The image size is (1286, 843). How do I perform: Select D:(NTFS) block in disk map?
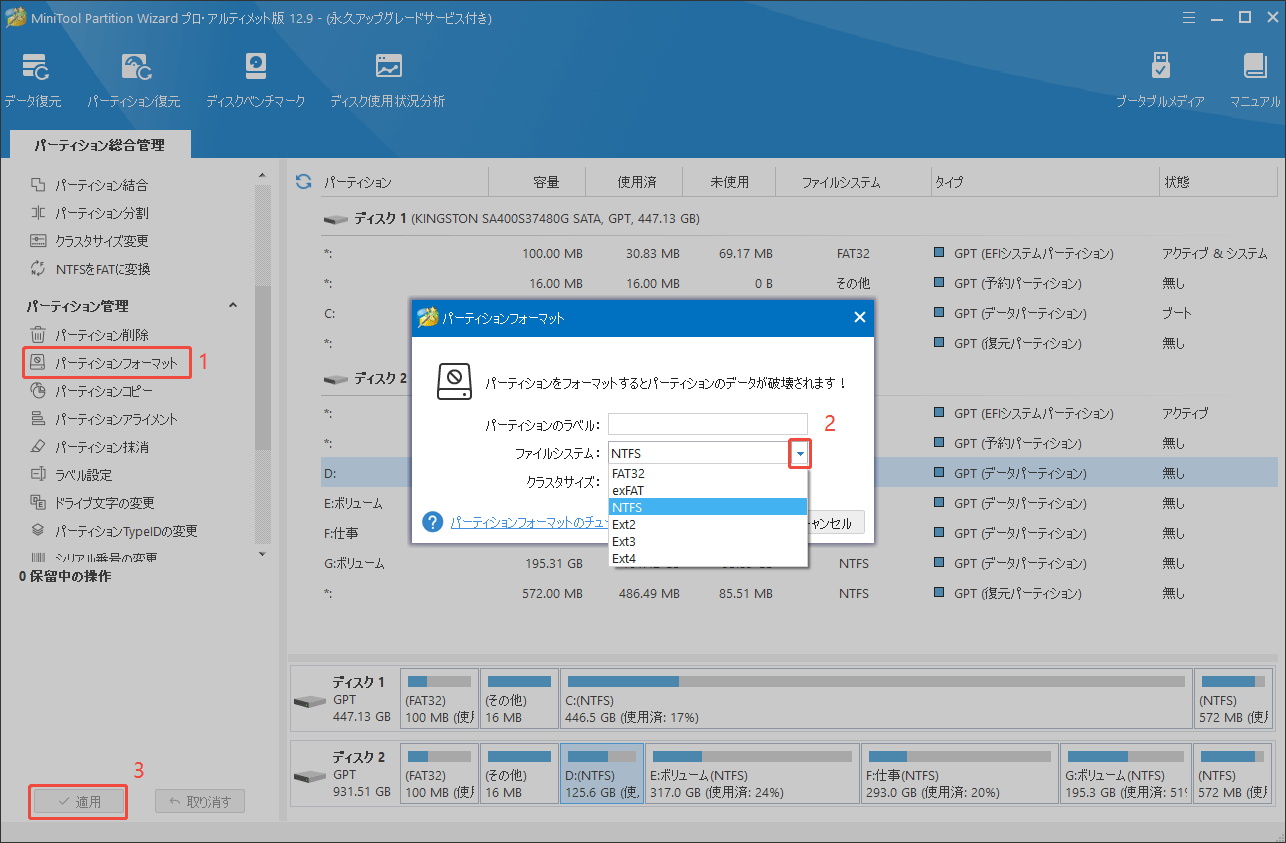(601, 772)
